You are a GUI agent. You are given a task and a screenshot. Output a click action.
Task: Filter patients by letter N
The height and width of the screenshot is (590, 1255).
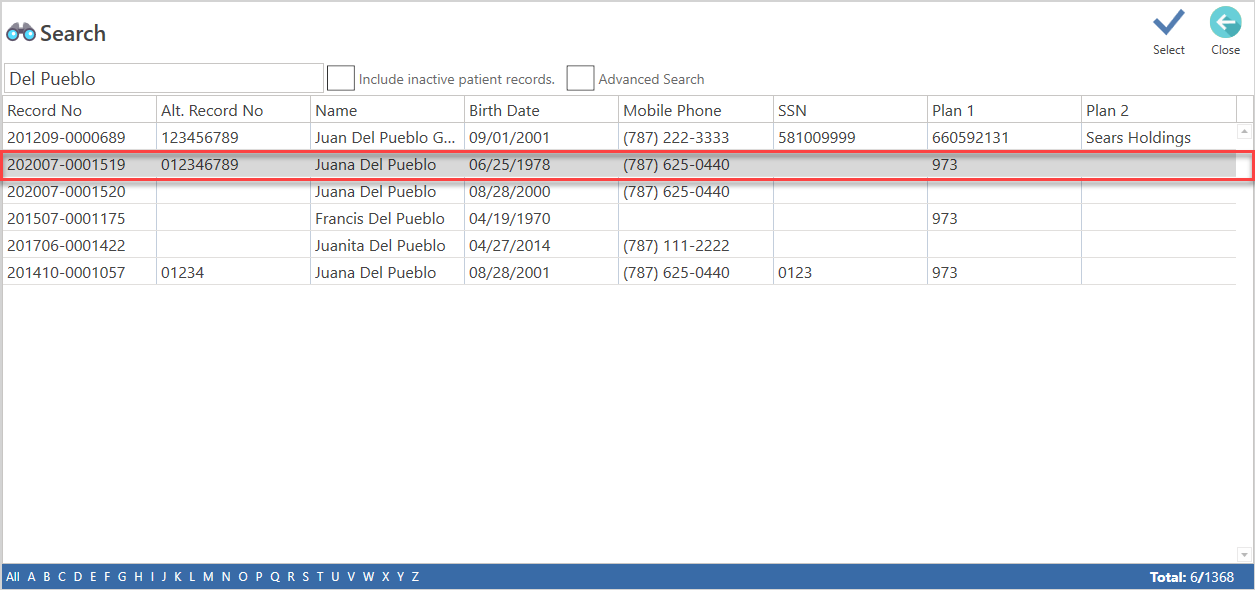(226, 577)
